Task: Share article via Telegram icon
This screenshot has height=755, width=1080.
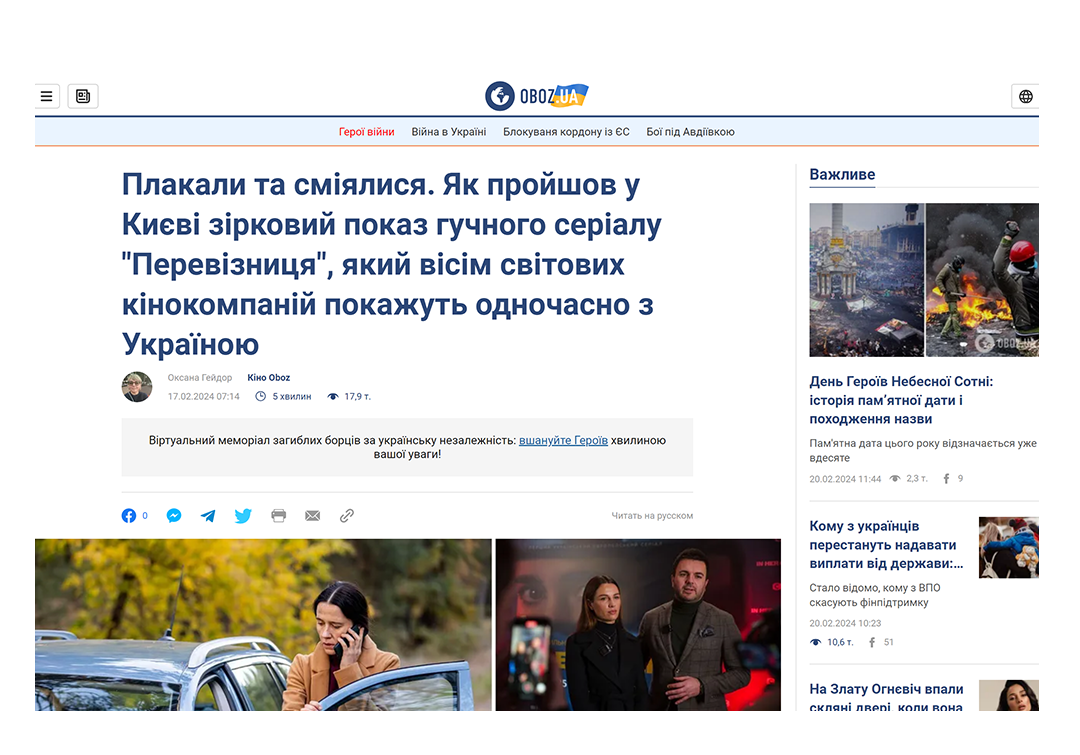Action: pos(208,516)
